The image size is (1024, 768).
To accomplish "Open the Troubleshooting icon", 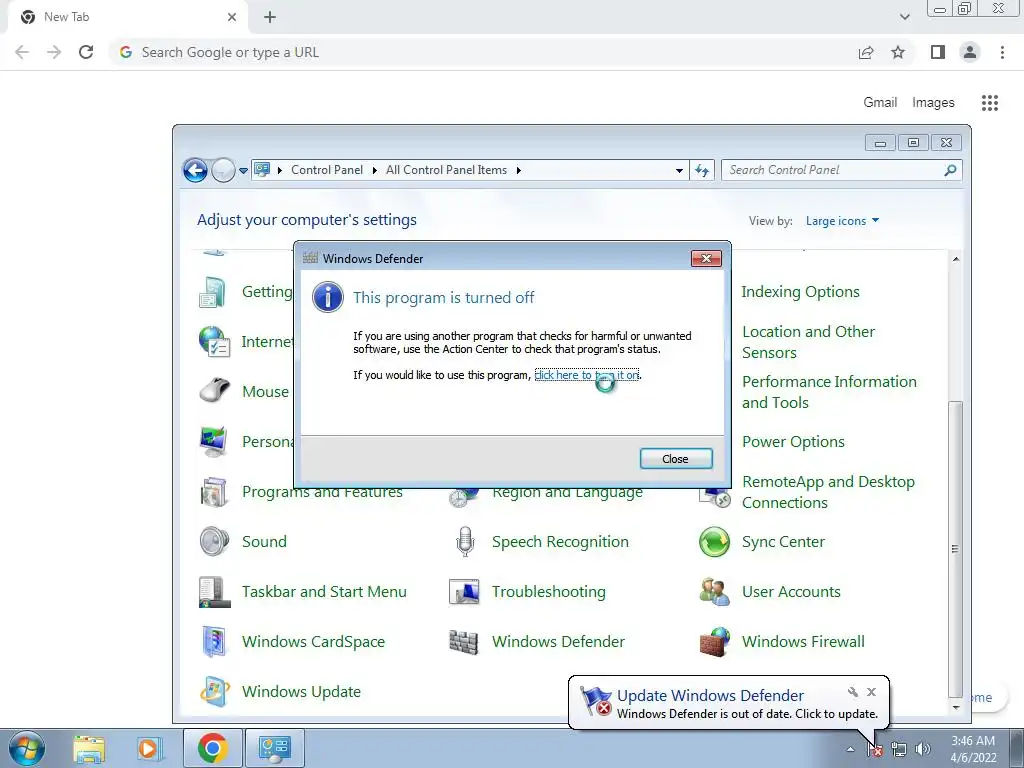I will pyautogui.click(x=464, y=592).
